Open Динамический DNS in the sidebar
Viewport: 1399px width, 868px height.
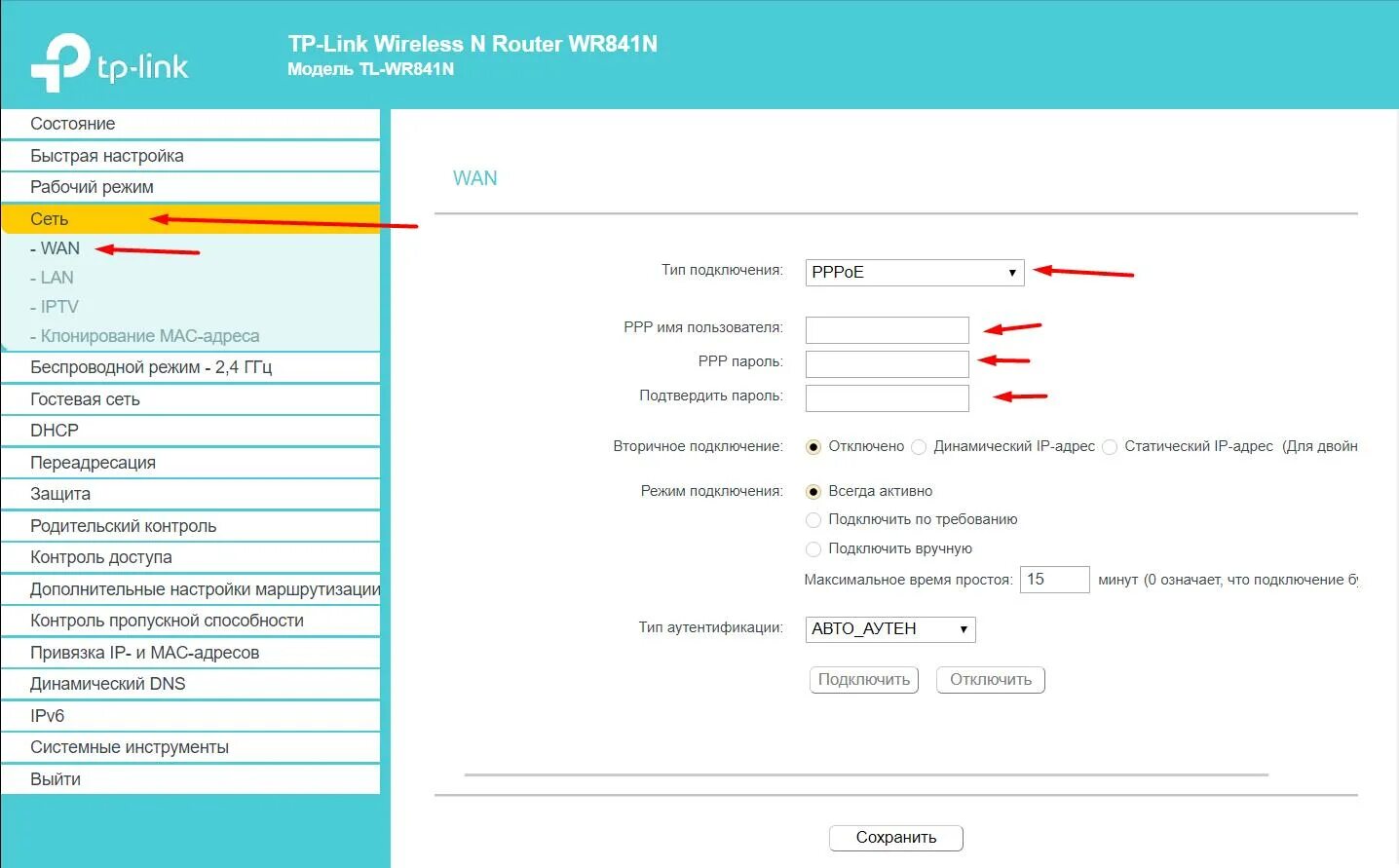pyautogui.click(x=190, y=684)
